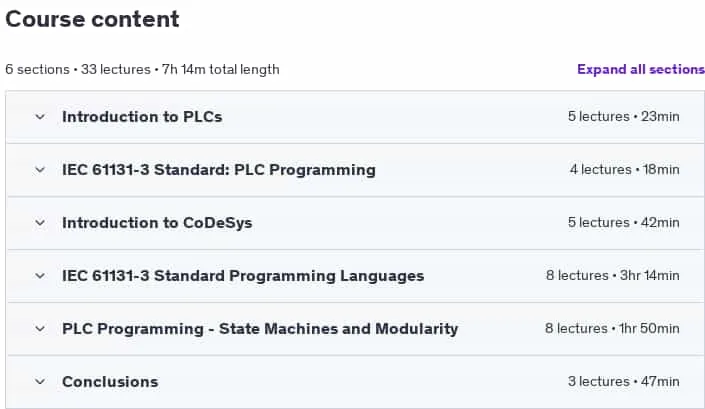The image size is (705, 409).
Task: Click the Course content heading
Action: pos(92,19)
